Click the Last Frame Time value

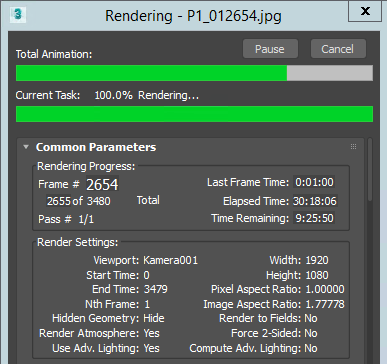click(x=314, y=182)
